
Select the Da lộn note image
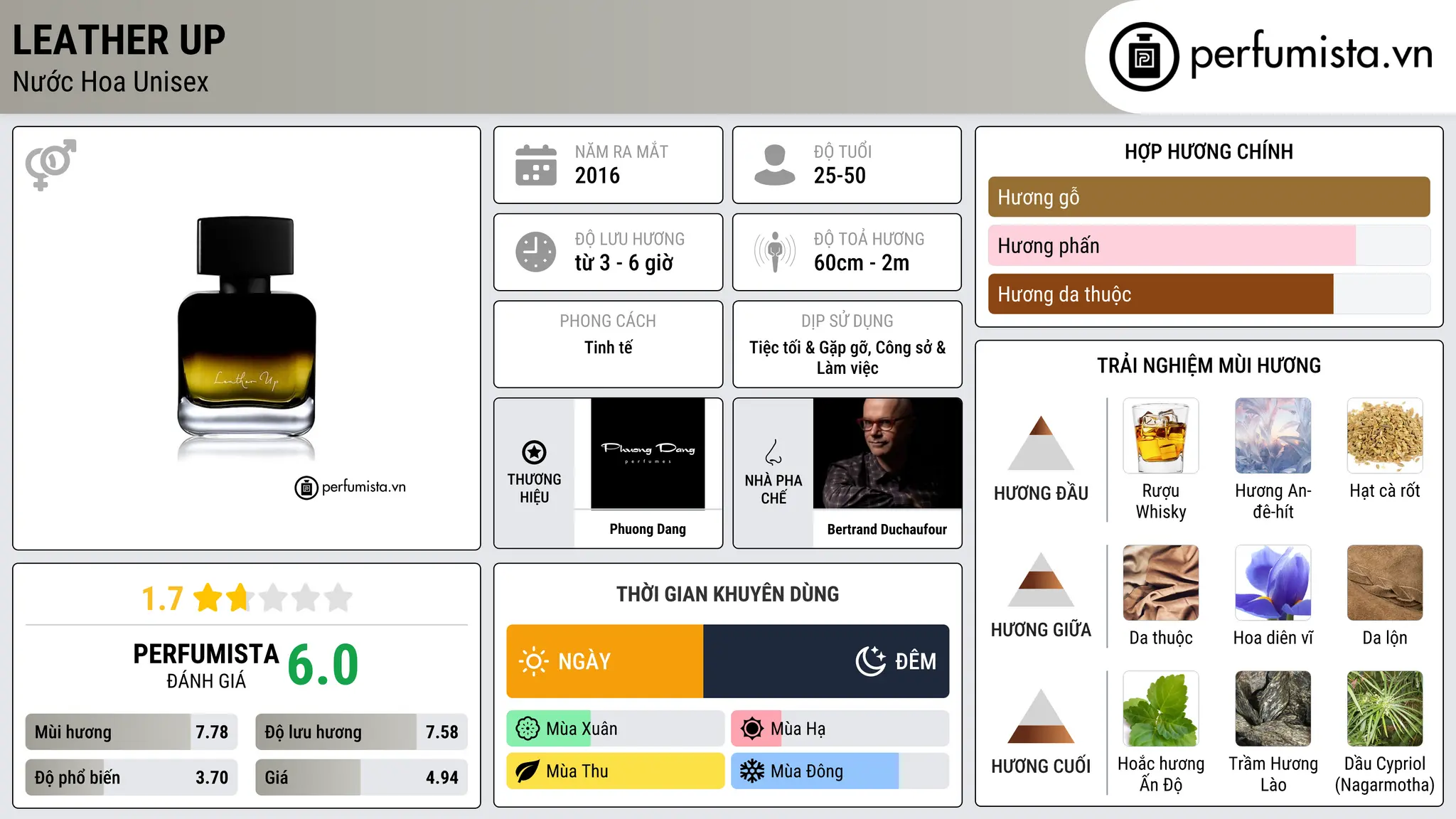point(1385,583)
